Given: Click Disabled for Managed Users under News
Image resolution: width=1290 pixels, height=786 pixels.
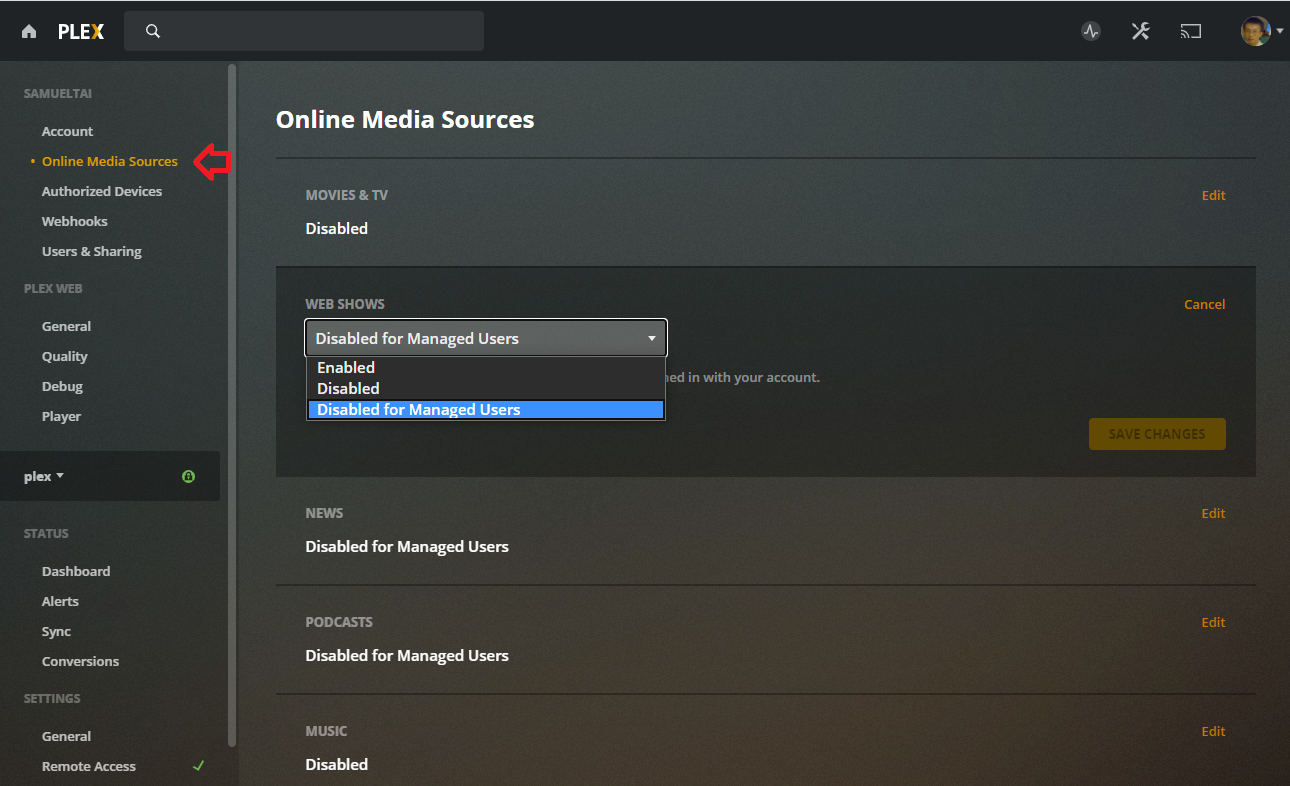Looking at the screenshot, I should [x=407, y=546].
